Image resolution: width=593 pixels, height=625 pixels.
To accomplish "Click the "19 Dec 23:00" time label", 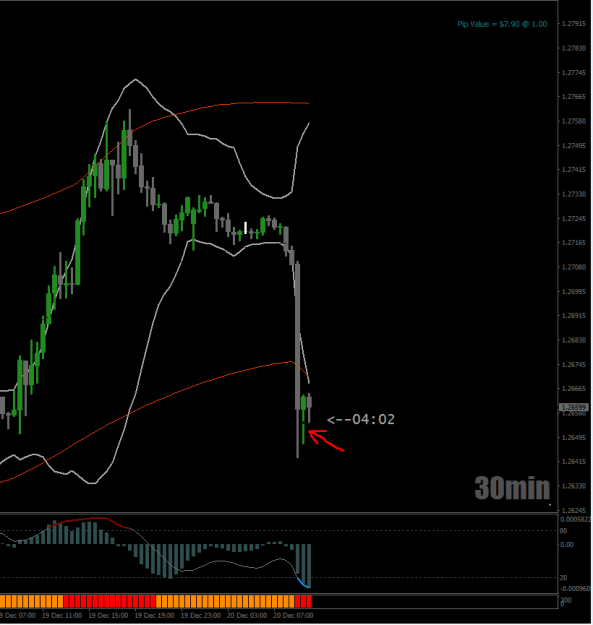I will point(200,615).
